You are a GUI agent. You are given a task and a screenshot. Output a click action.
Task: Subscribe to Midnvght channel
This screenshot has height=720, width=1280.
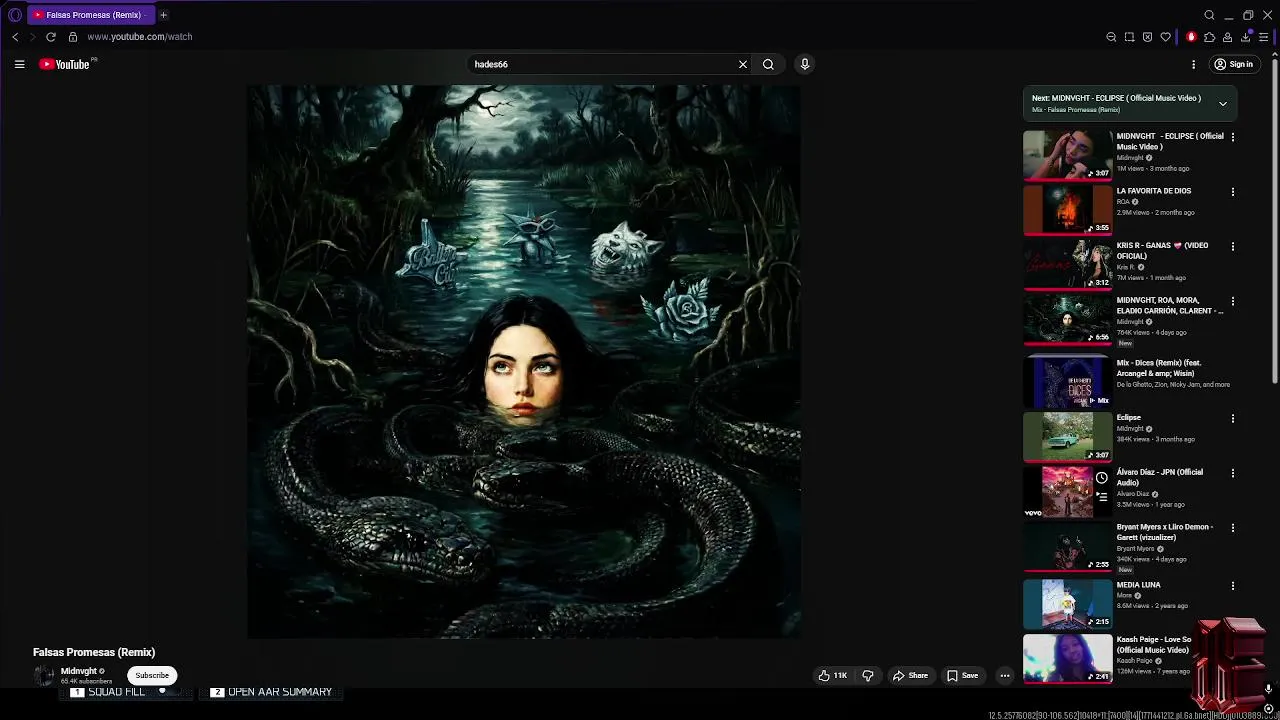(x=152, y=675)
